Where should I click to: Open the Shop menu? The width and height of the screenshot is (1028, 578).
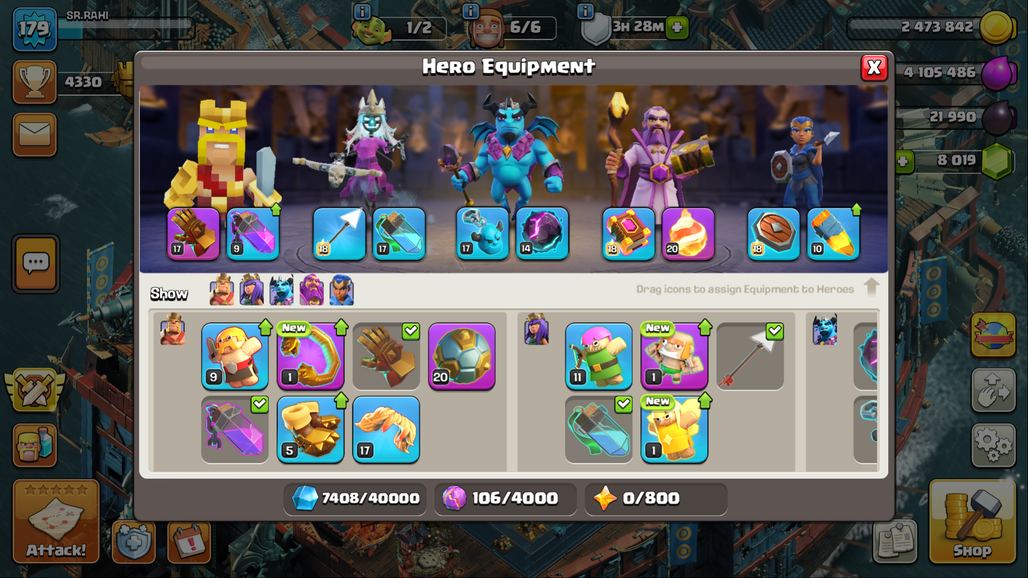(x=972, y=522)
